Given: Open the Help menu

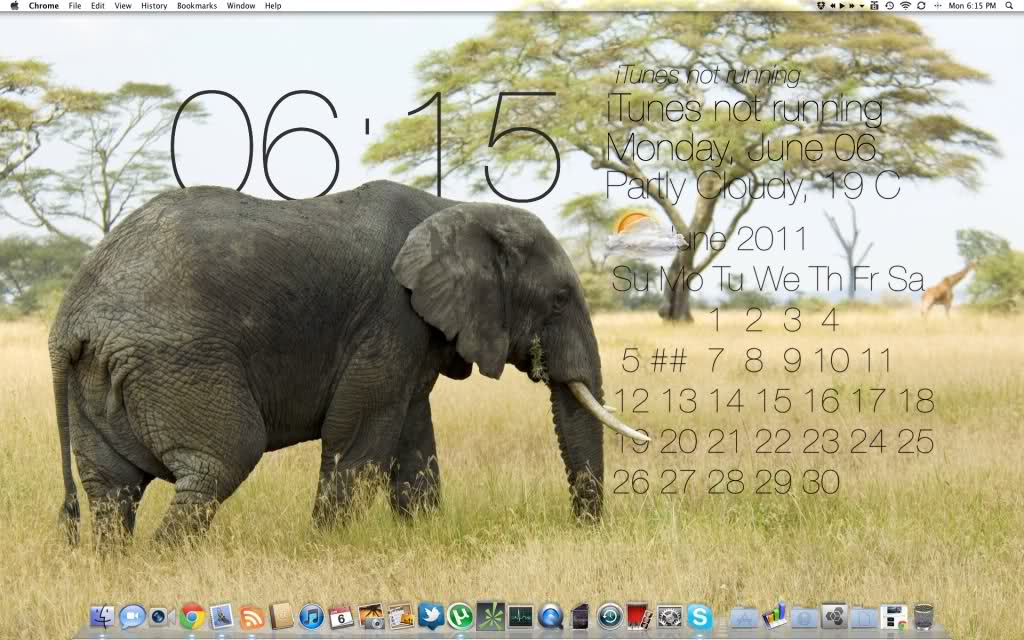Looking at the screenshot, I should (x=273, y=5).
